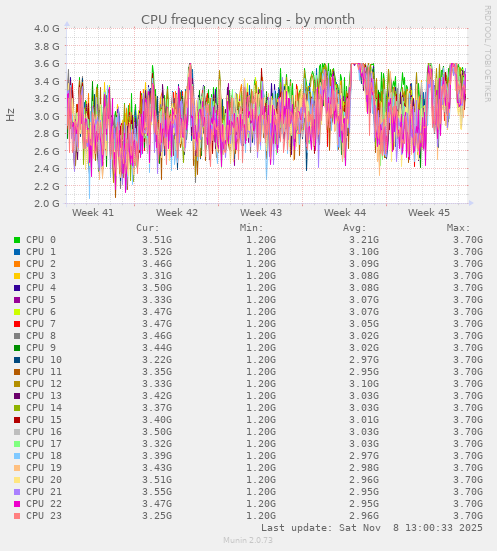Click the 'Week 42' axis label
Image resolution: width=497 pixels, height=551 pixels.
coord(177,213)
